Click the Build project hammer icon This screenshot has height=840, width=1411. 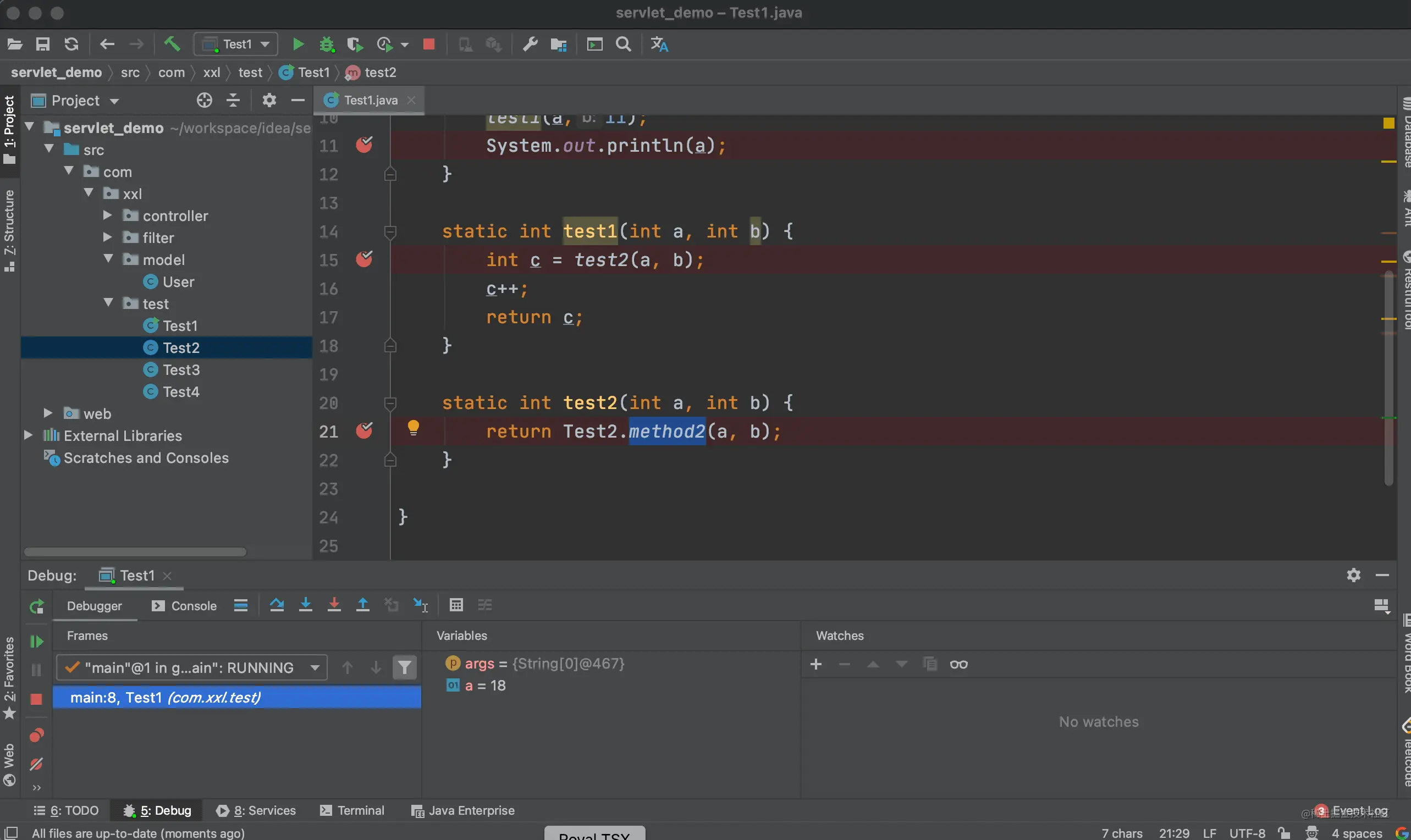pyautogui.click(x=172, y=44)
